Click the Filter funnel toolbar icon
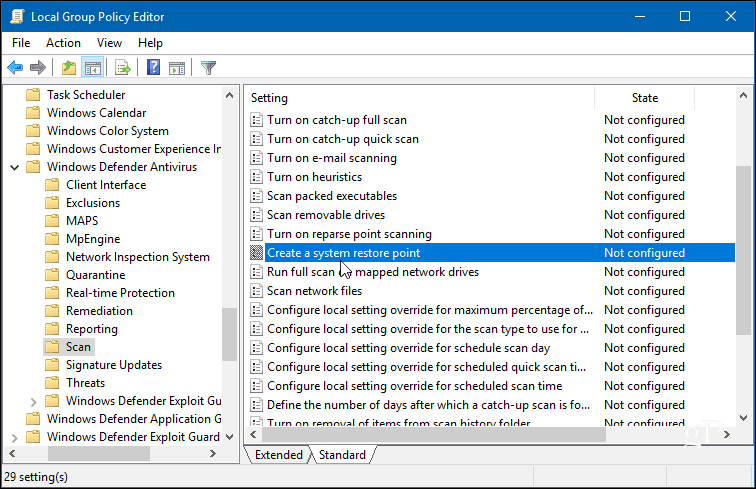Image resolution: width=756 pixels, height=489 pixels. click(x=208, y=68)
